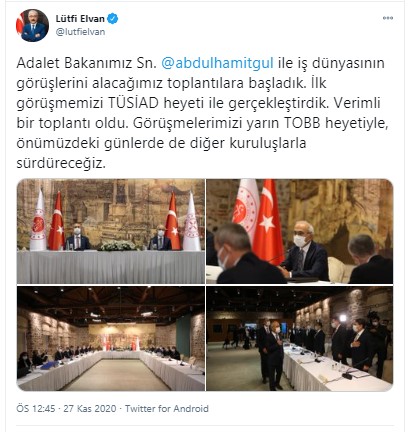
Task: Click the Lütfi Elvan display name
Action: coord(80,19)
